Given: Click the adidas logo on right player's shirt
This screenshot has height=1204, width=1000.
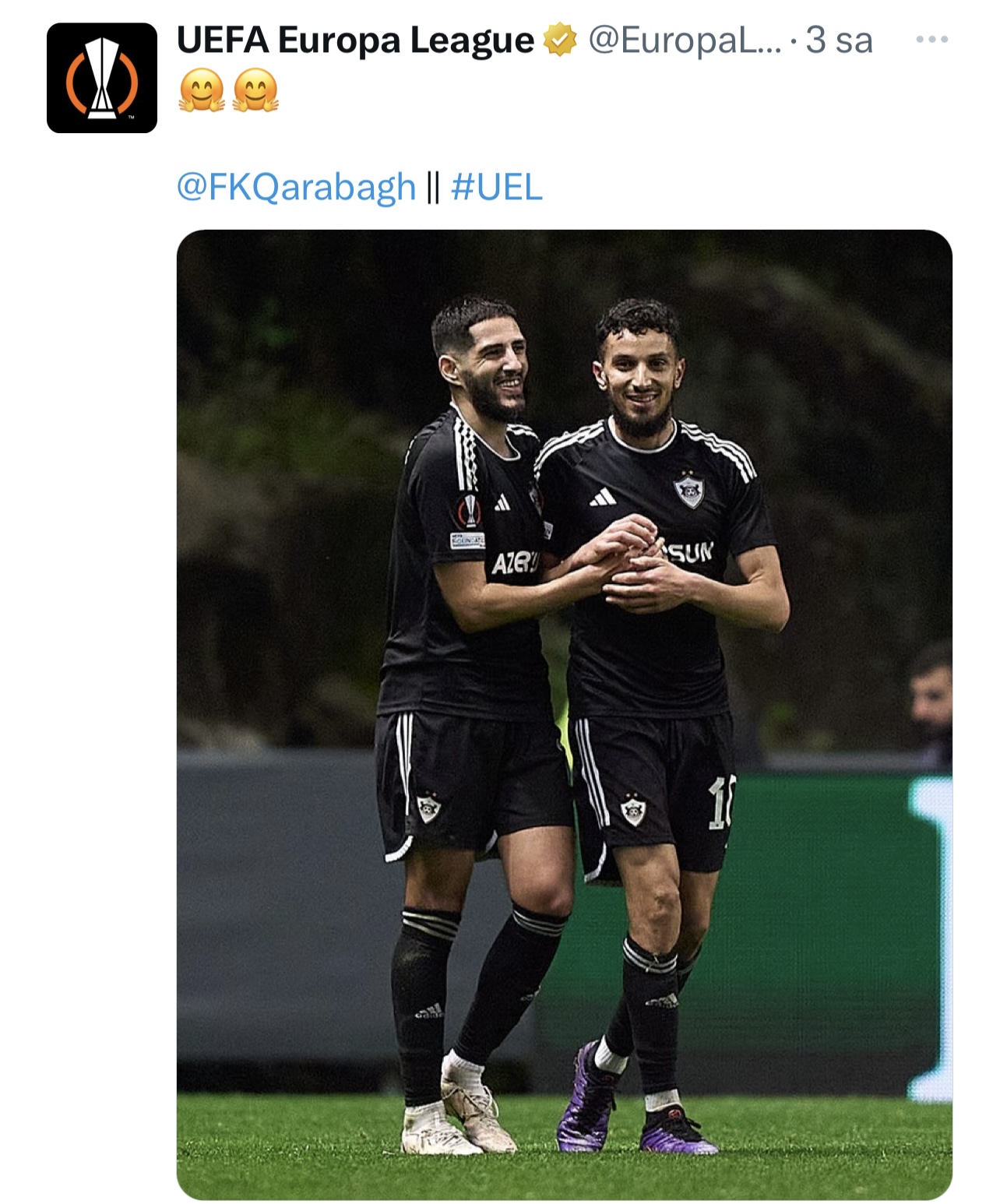Looking at the screenshot, I should click(x=602, y=497).
